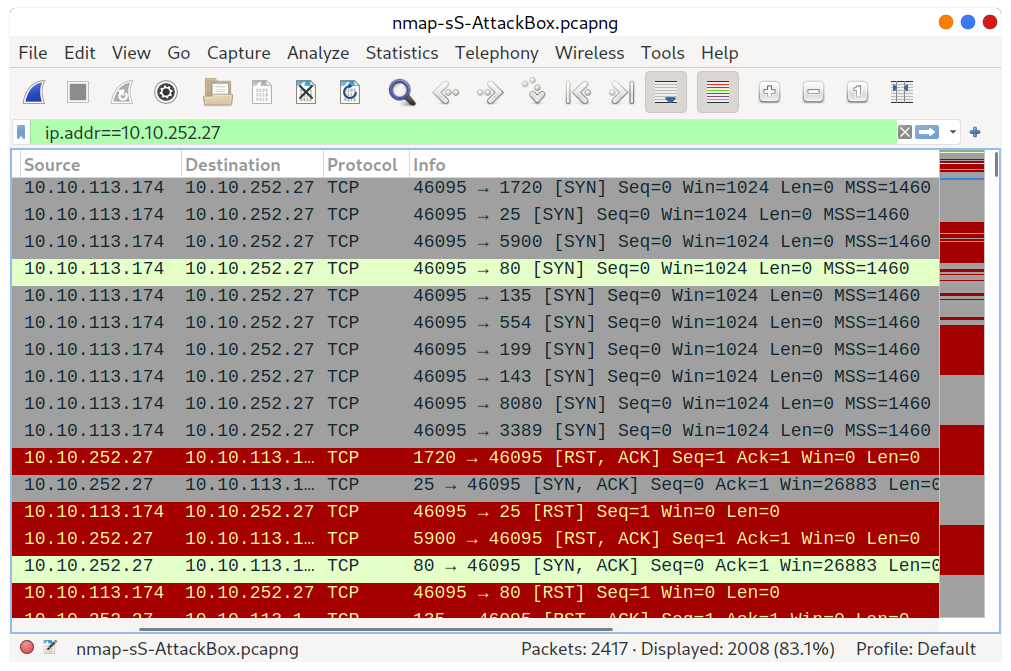This screenshot has height=671, width=1011.
Task: Click Profile: Default in status bar
Action: (916, 648)
